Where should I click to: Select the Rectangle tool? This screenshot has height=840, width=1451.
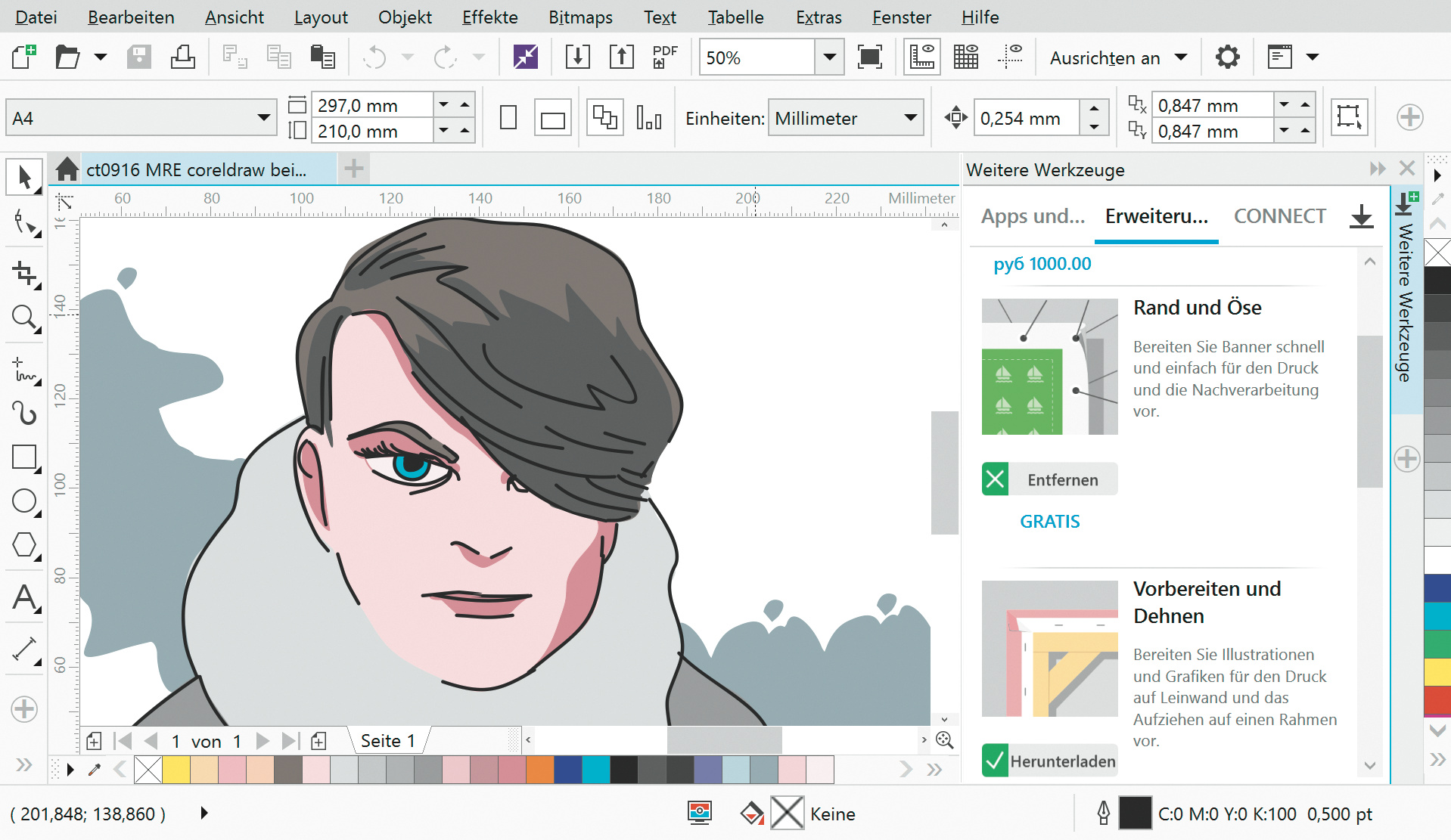pyautogui.click(x=24, y=457)
